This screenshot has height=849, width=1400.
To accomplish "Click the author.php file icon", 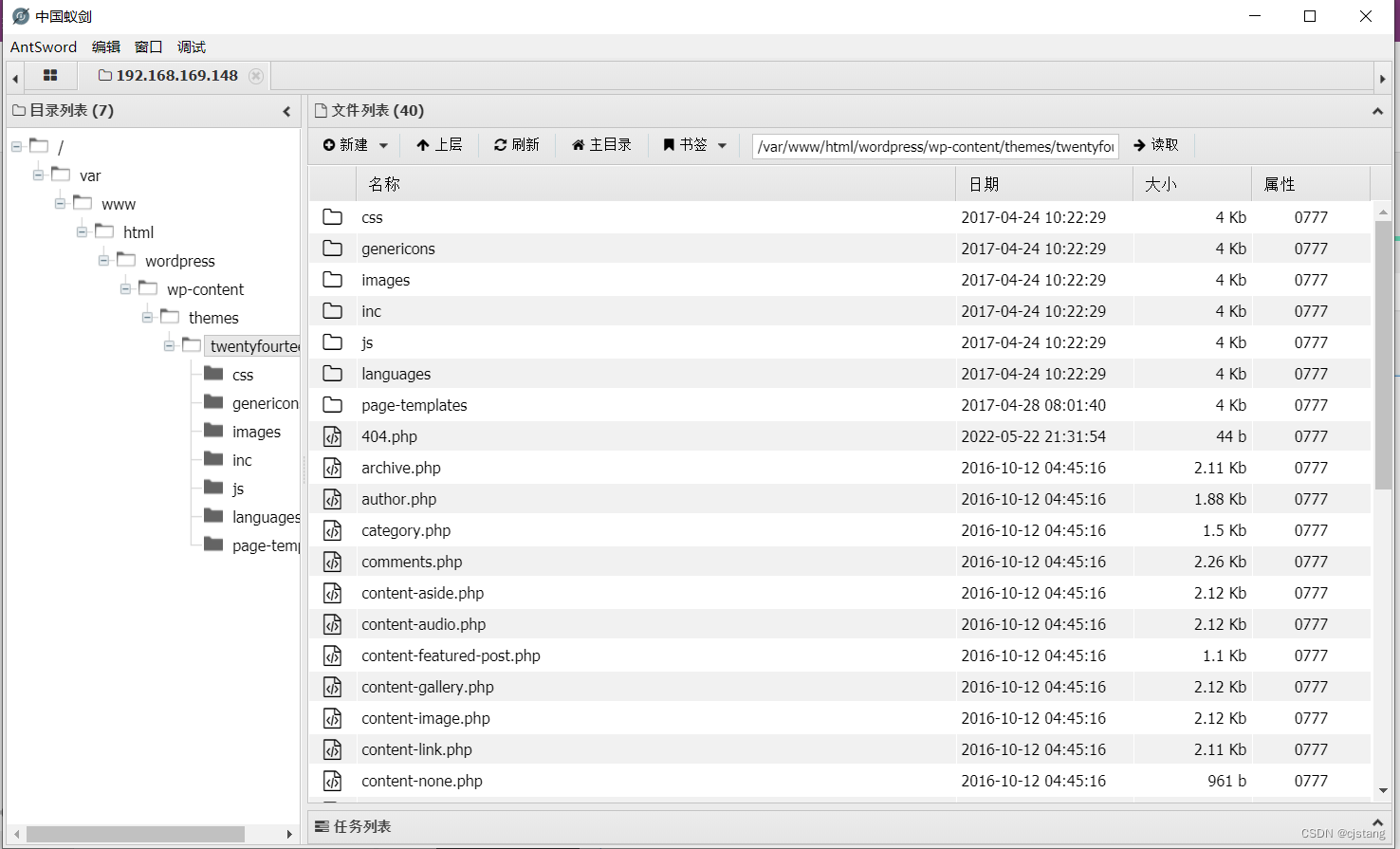I will (x=332, y=499).
